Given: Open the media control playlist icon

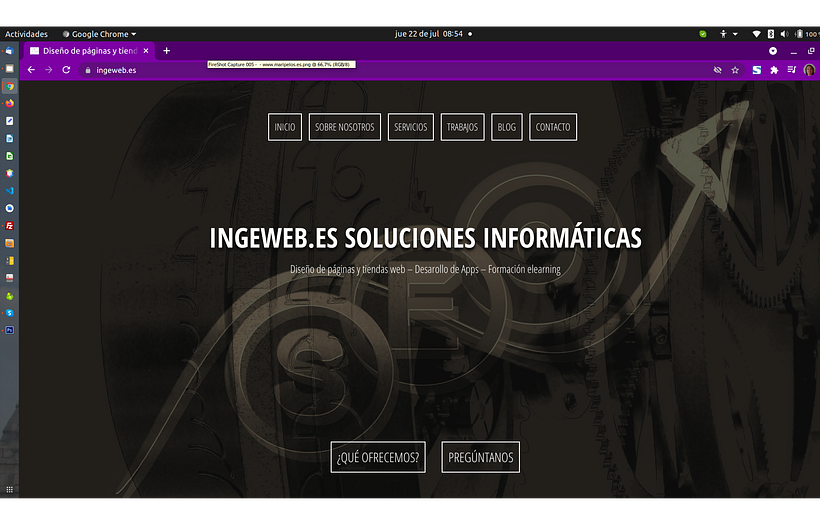Looking at the screenshot, I should (x=792, y=70).
